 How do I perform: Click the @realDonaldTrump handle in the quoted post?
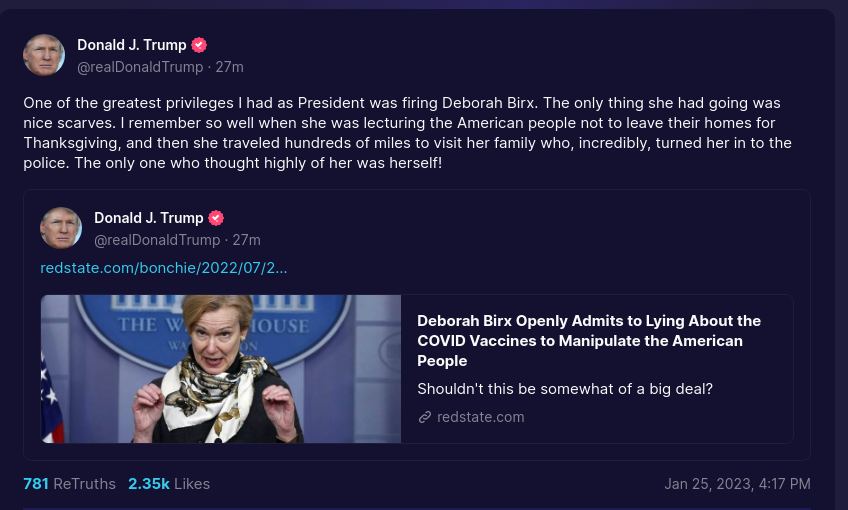point(157,240)
